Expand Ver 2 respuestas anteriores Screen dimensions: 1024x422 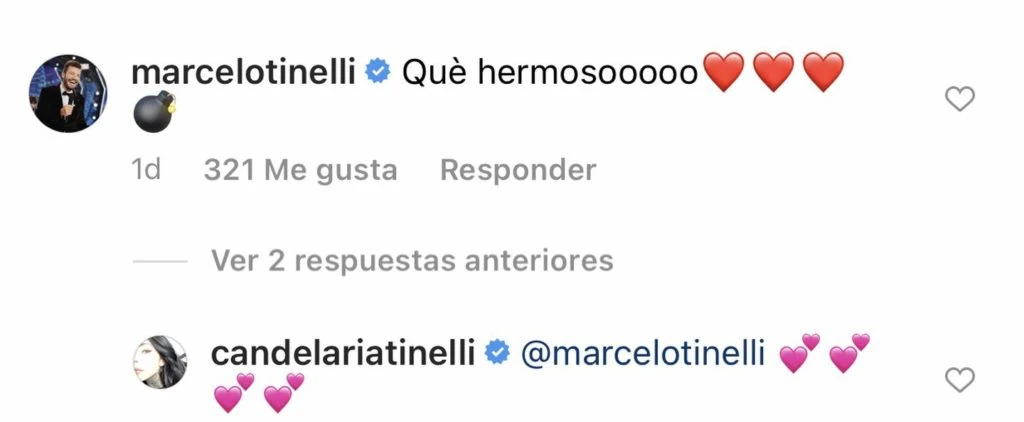[x=412, y=261]
